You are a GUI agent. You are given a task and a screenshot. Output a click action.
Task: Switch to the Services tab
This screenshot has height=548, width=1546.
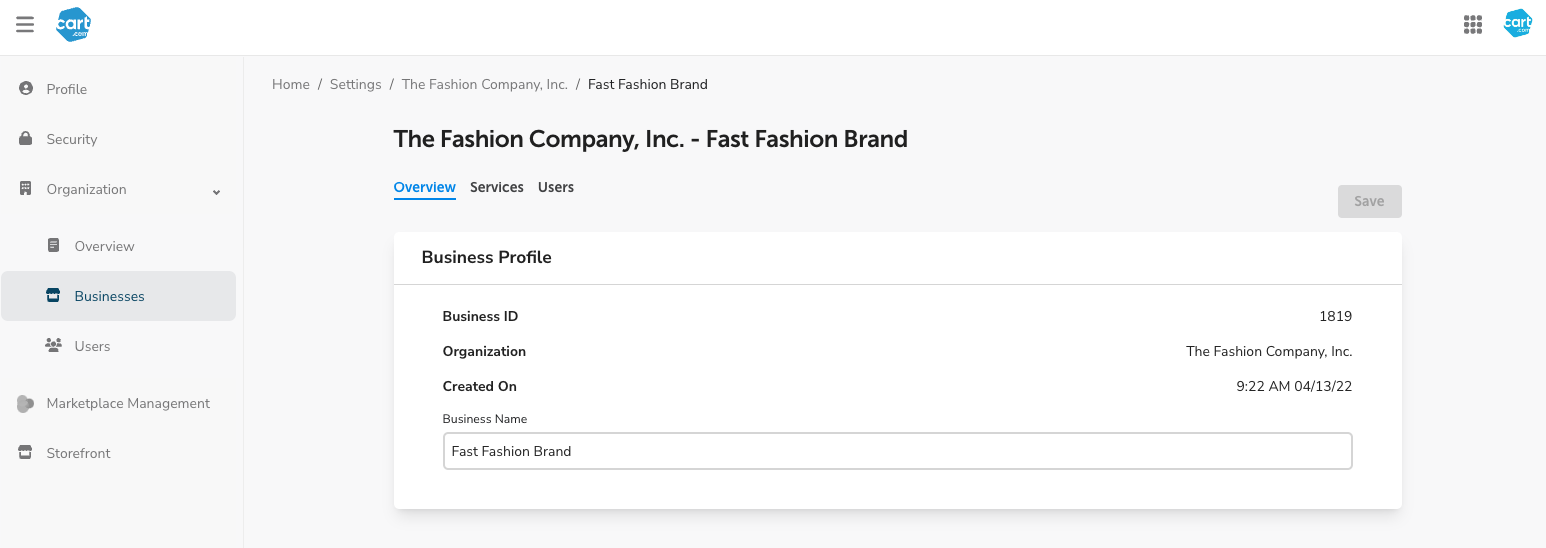tap(497, 187)
